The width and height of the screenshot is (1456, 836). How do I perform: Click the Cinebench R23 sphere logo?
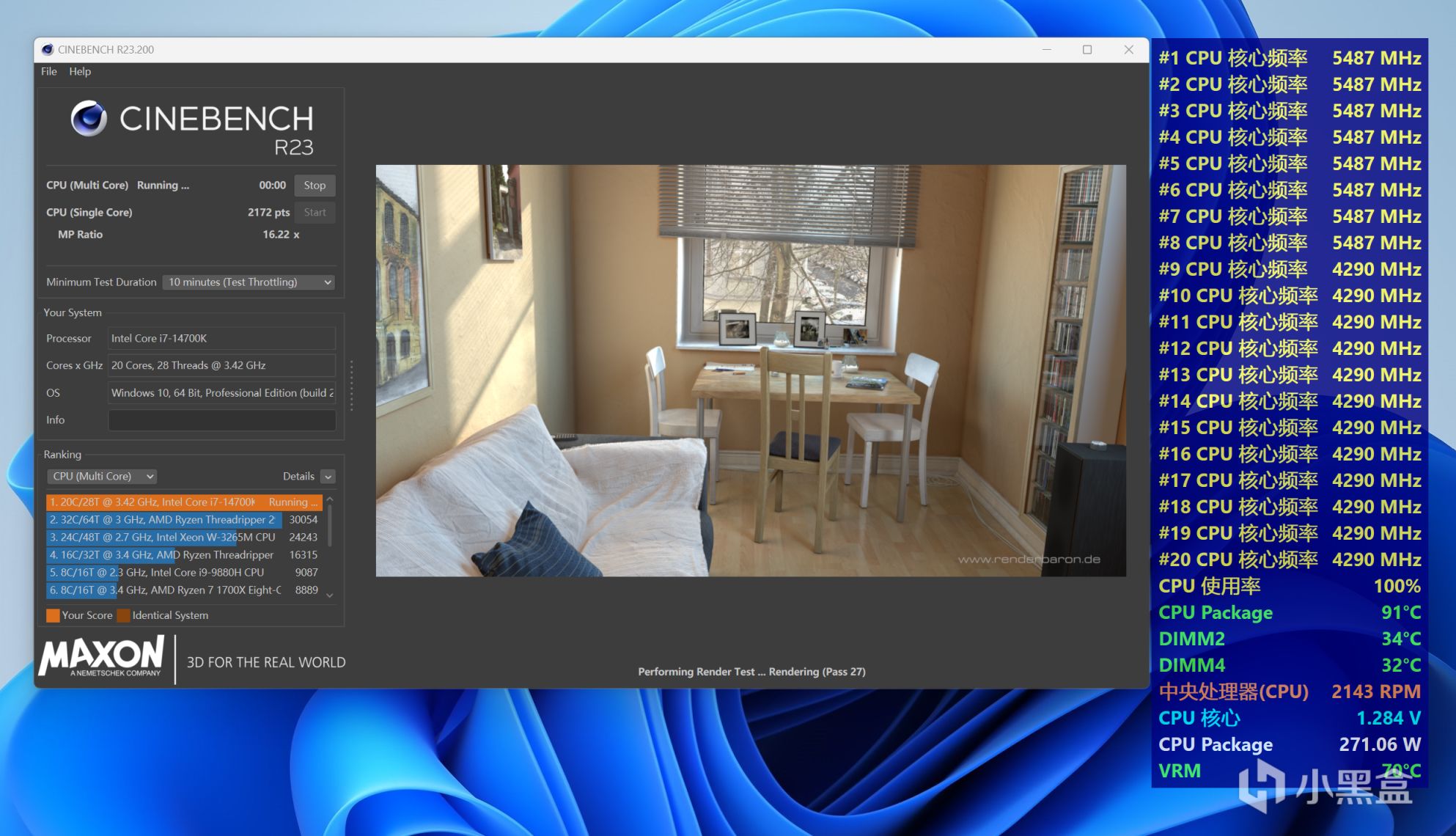click(x=89, y=119)
